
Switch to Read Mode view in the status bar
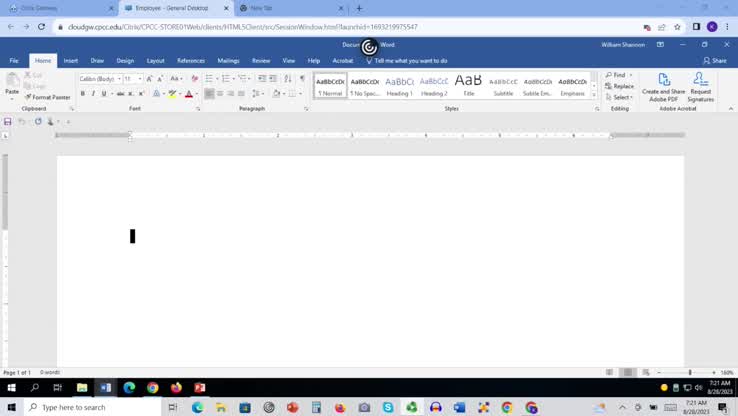coord(610,372)
